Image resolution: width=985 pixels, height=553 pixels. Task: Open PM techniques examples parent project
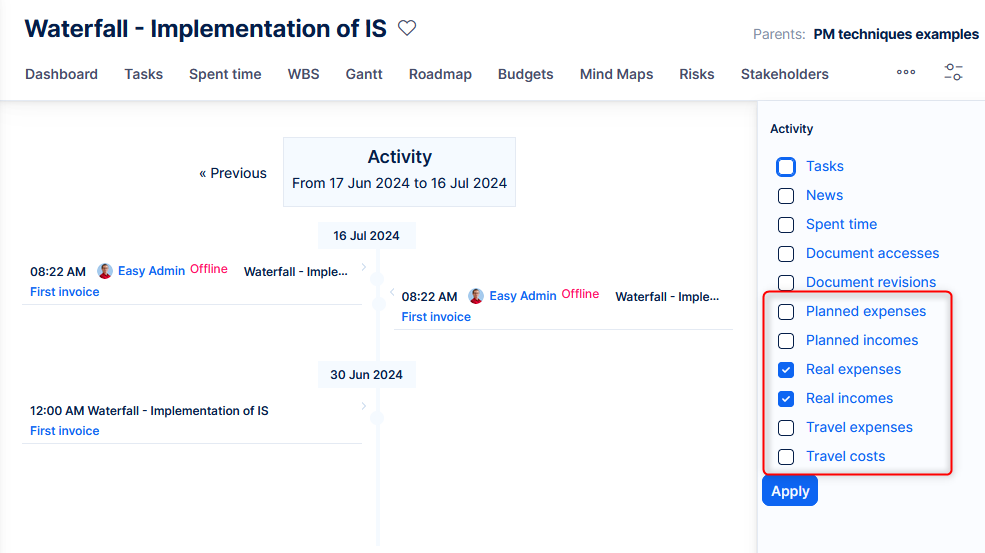point(896,34)
